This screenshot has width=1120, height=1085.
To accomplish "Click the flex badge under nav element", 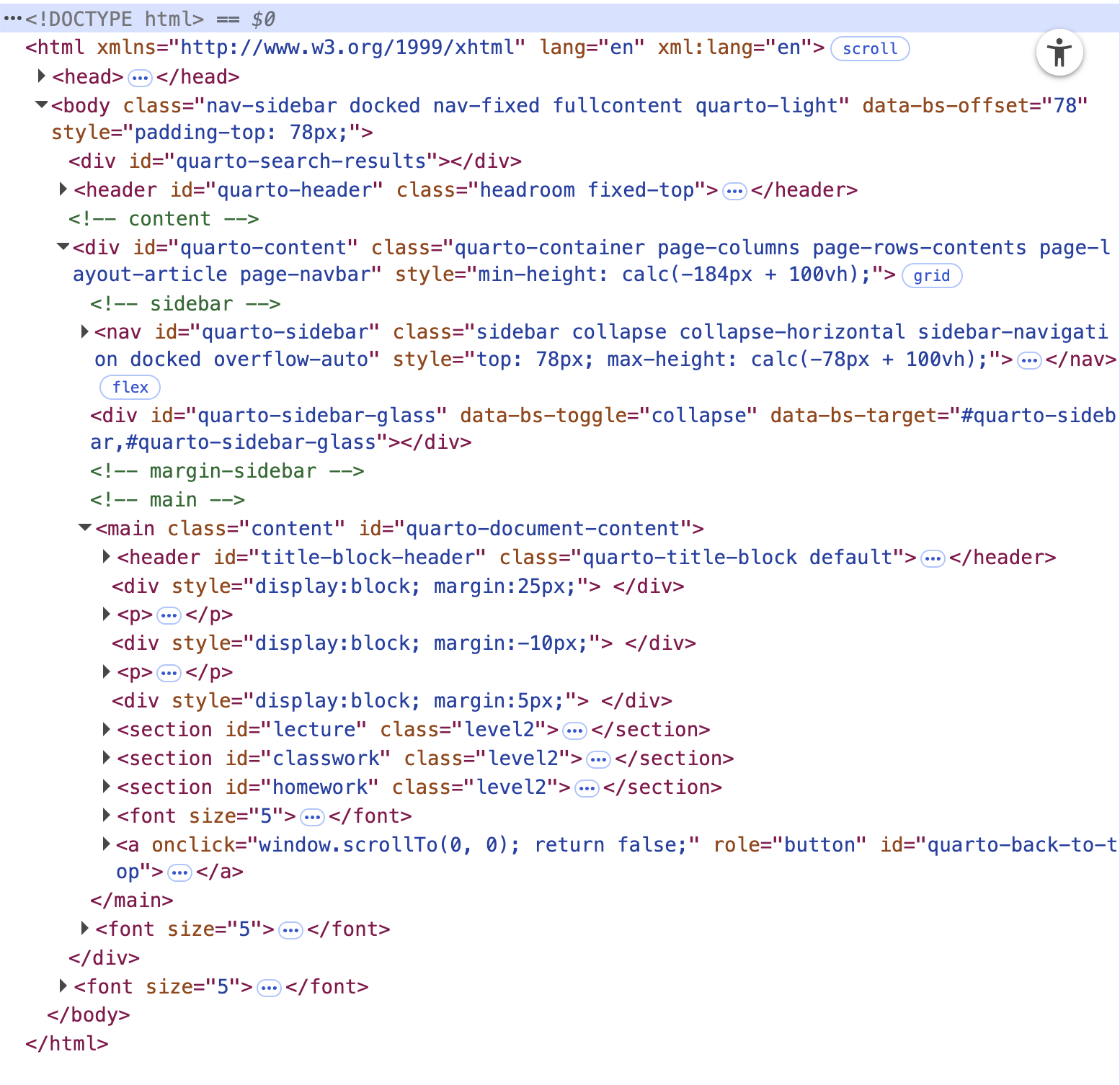I will pos(130,388).
